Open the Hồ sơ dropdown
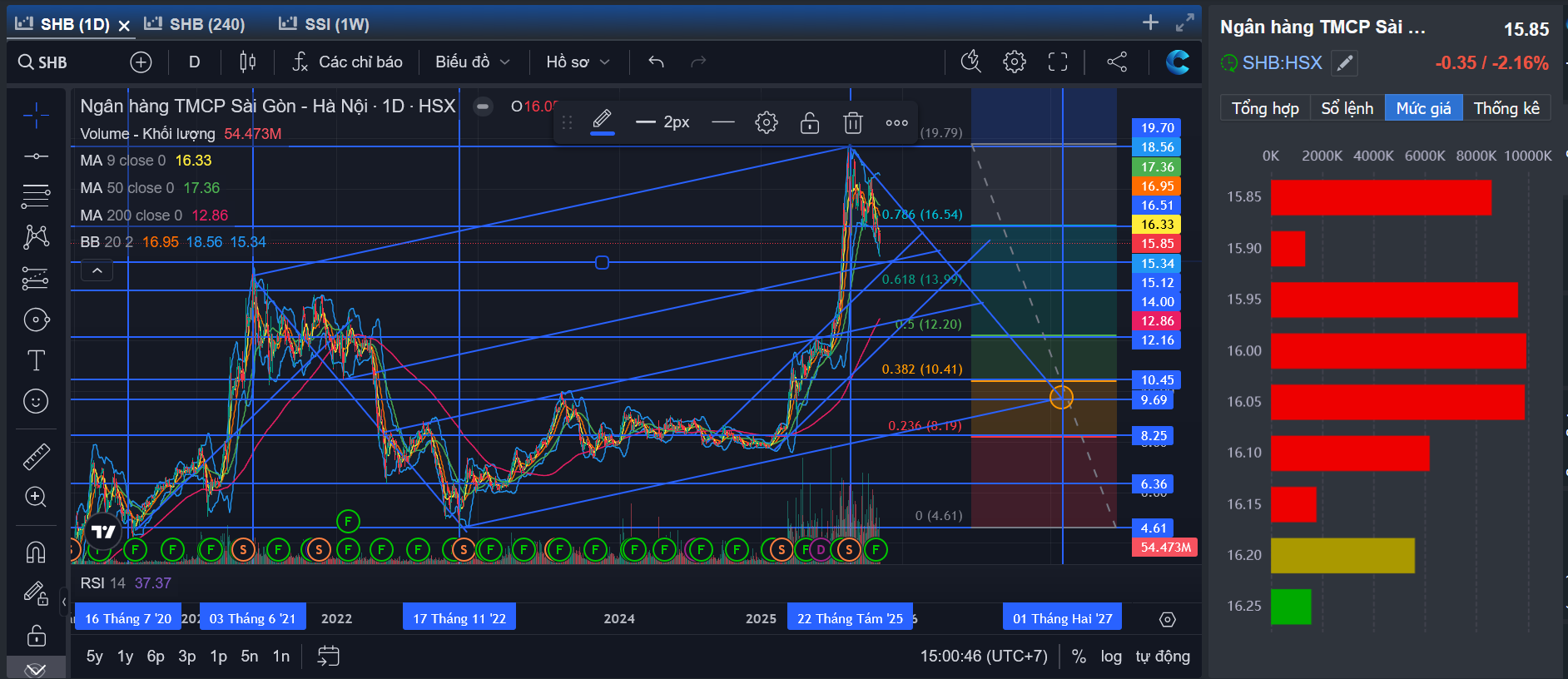Viewport: 1568px width, 679px height. [578, 62]
